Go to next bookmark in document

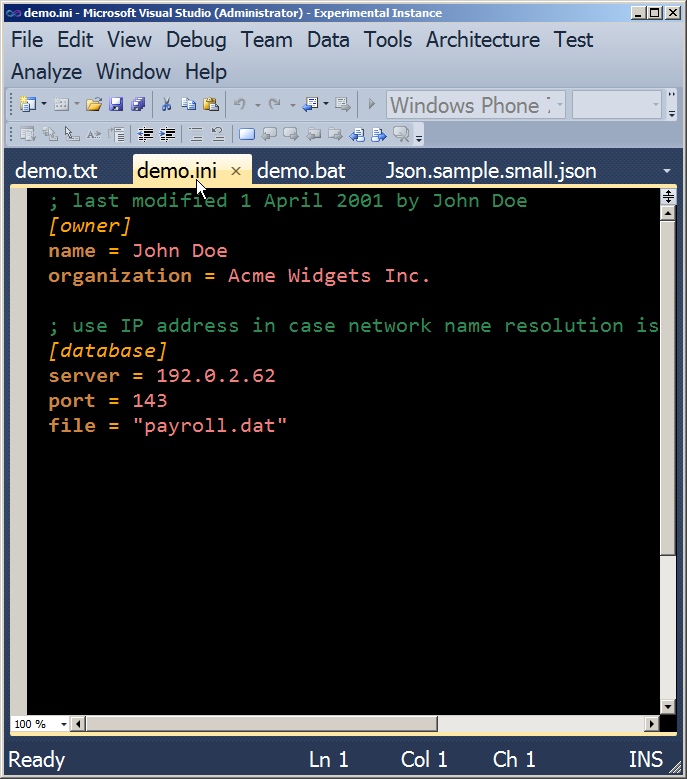click(x=379, y=134)
